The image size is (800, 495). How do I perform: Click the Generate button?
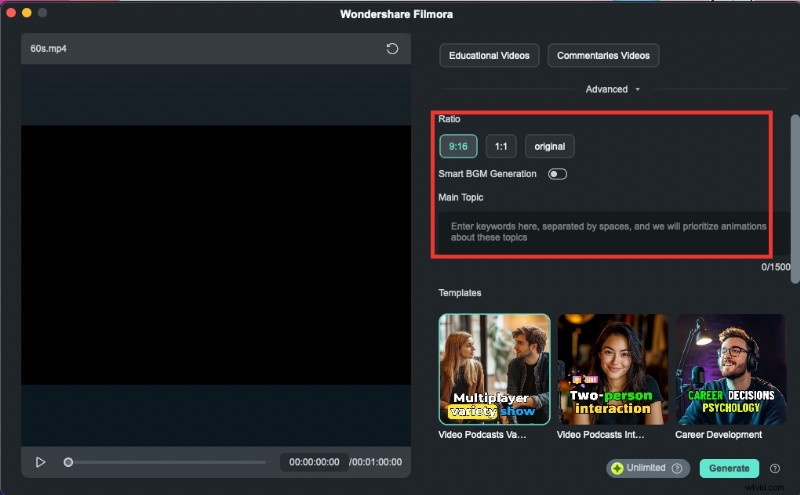[729, 468]
